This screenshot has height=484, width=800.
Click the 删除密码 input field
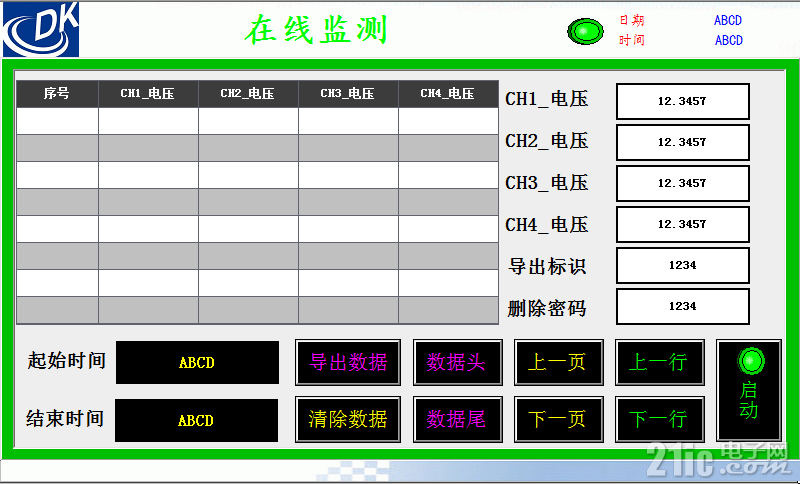[x=683, y=307]
